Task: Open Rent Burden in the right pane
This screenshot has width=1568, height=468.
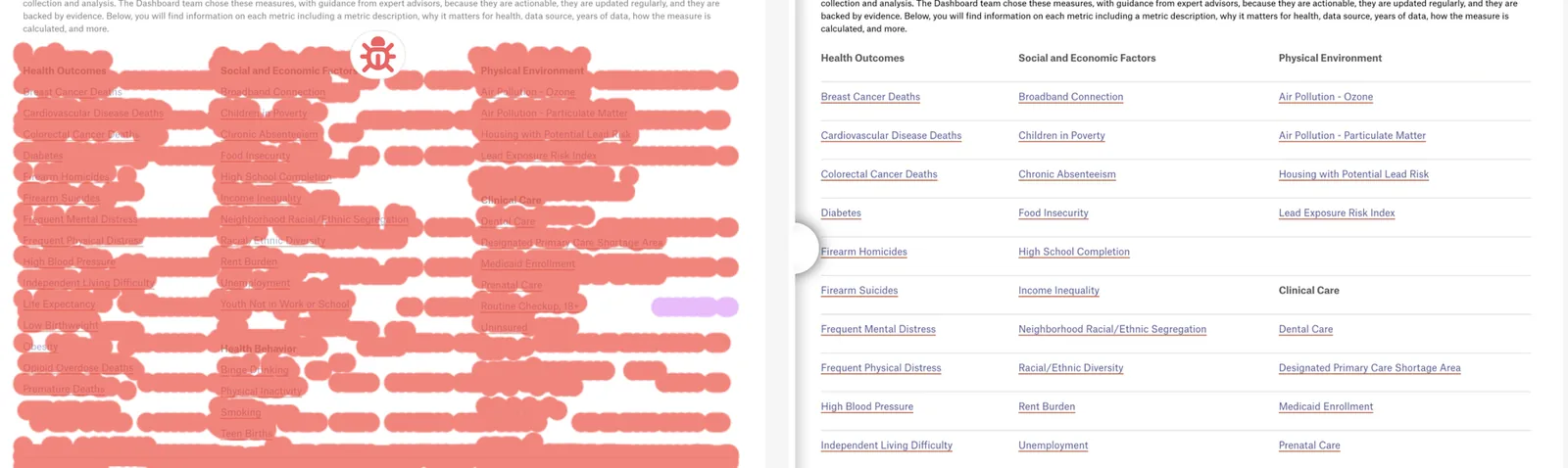Action: [x=1047, y=406]
